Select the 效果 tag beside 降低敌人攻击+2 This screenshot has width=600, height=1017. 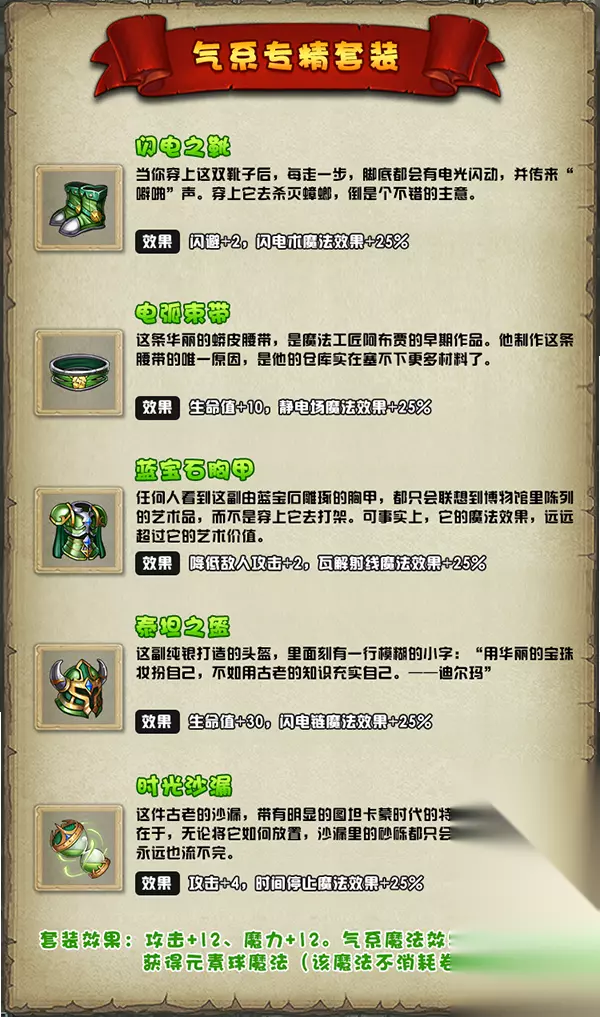tap(157, 563)
